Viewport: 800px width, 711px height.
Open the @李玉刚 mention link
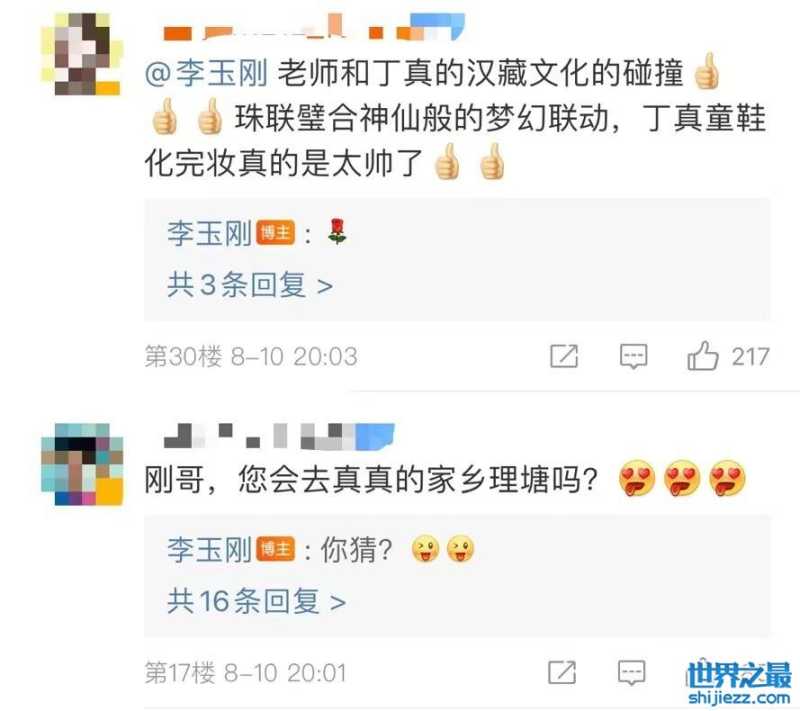point(206,73)
